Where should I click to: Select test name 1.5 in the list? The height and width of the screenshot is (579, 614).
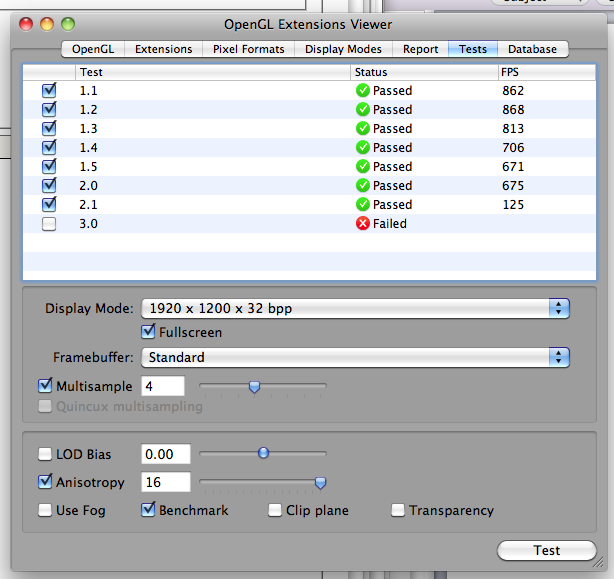click(x=88, y=166)
